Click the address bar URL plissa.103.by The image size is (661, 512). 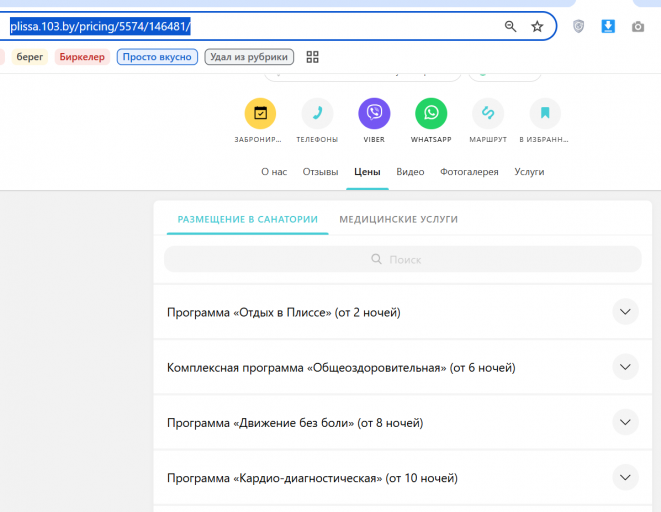point(100,27)
